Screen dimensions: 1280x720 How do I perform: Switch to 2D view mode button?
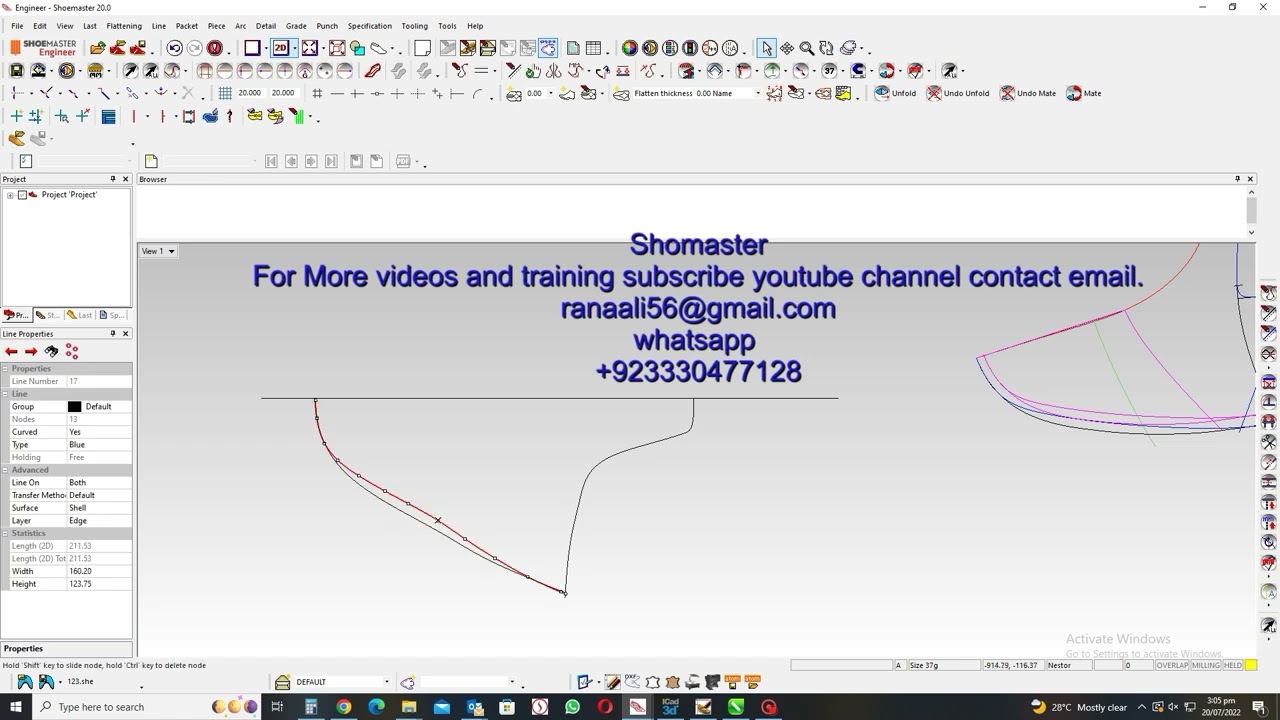tap(281, 48)
